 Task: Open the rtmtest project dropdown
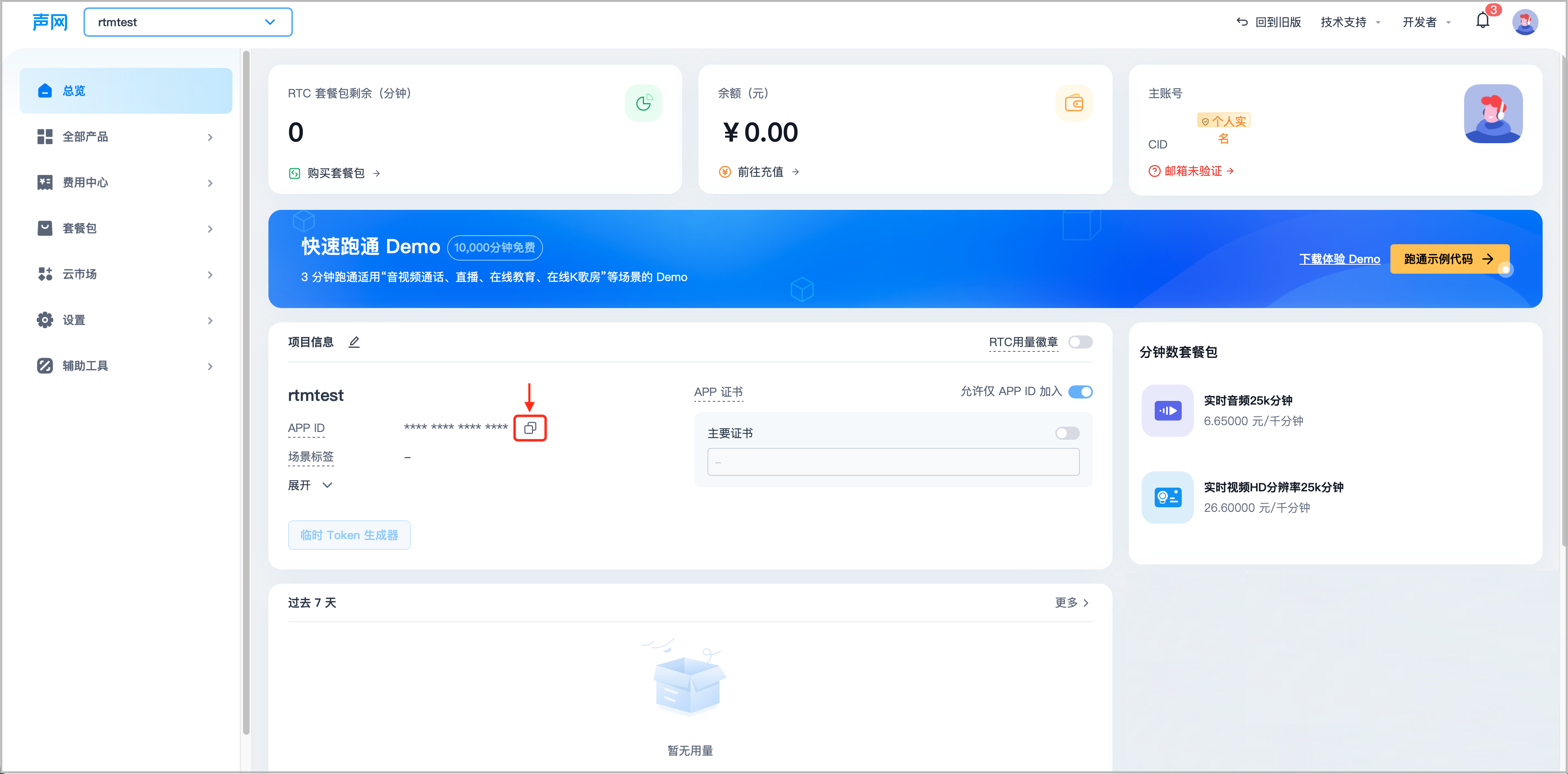pyautogui.click(x=187, y=22)
